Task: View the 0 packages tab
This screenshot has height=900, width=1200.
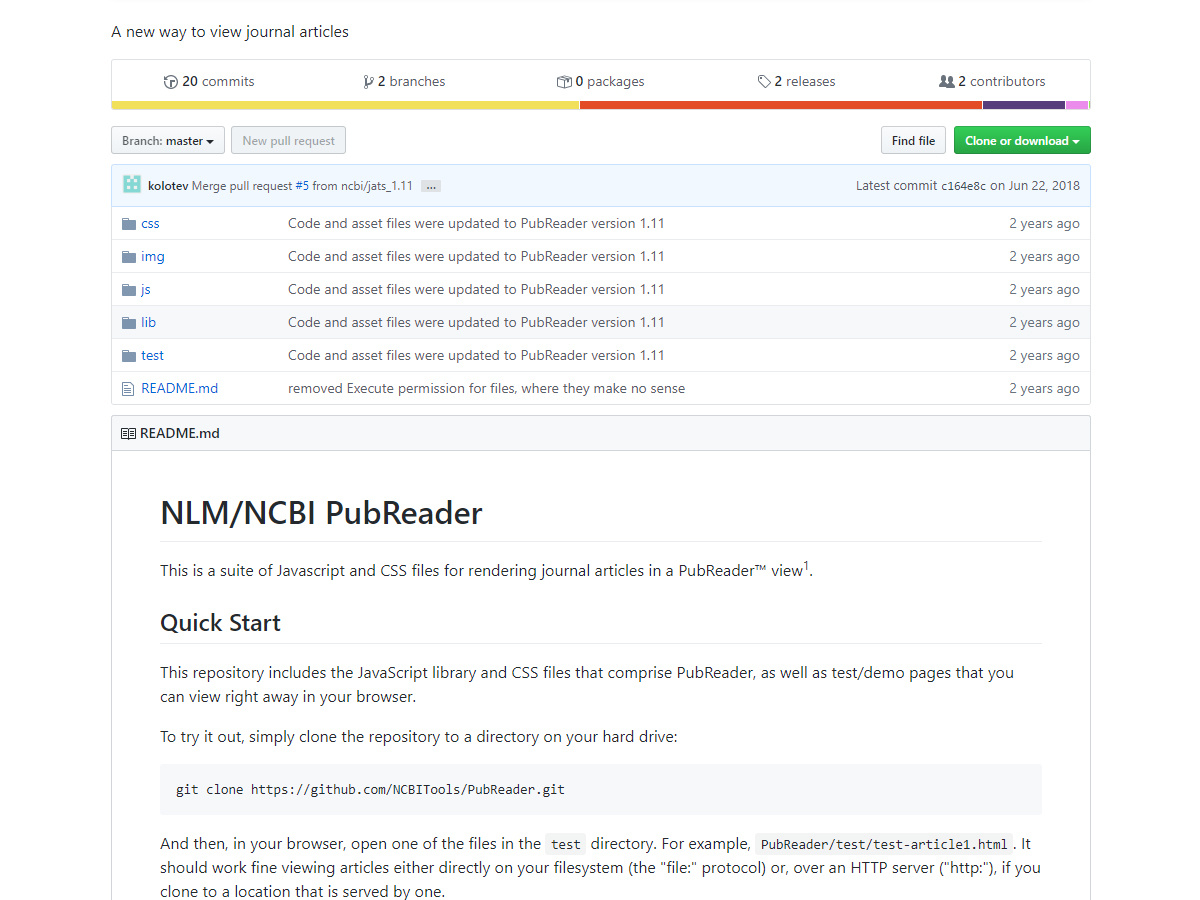Action: [600, 82]
